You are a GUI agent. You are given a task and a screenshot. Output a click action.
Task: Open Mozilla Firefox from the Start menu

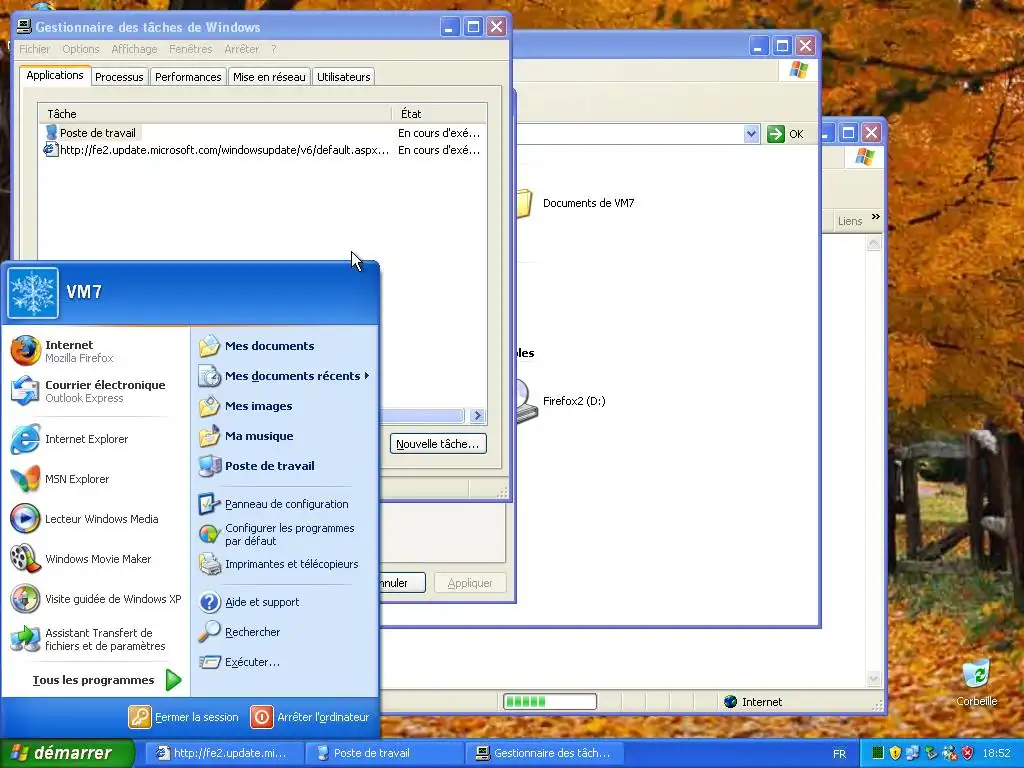coord(95,351)
